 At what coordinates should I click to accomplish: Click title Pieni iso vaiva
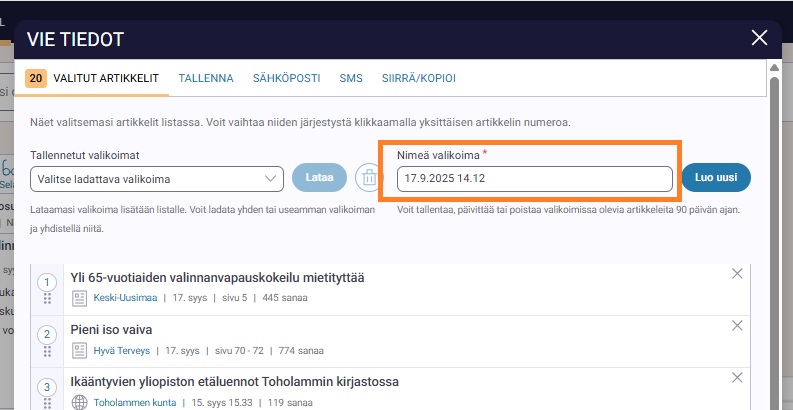111,330
